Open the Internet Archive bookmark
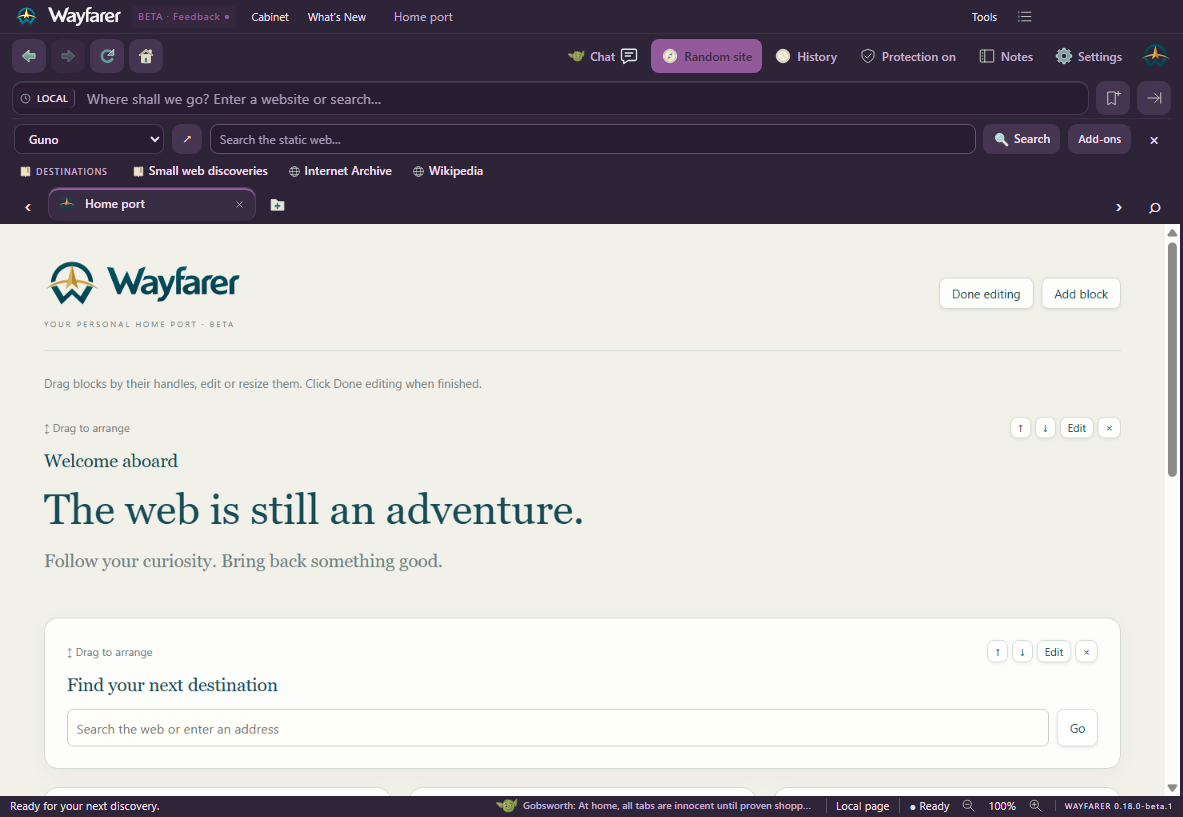This screenshot has height=817, width=1183. point(340,171)
